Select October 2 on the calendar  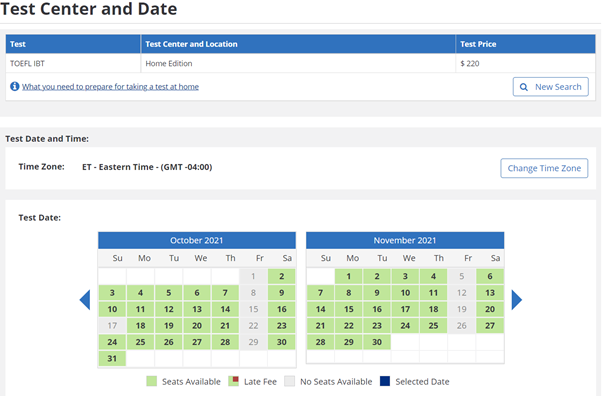282,276
